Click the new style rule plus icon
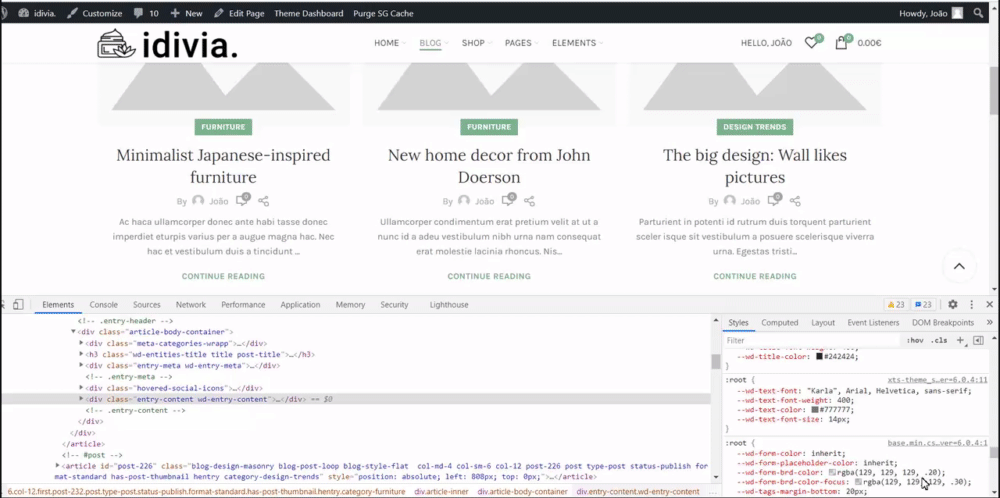Image resolution: width=1000 pixels, height=498 pixels. 960,341
